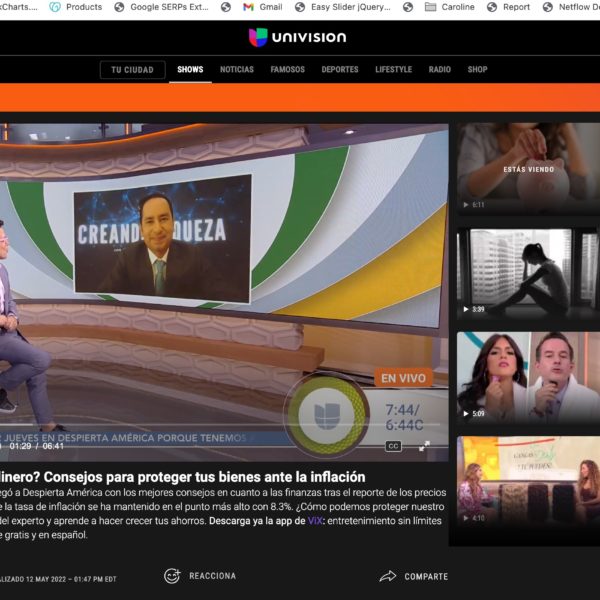Open the SHOP link in navigation

(477, 69)
